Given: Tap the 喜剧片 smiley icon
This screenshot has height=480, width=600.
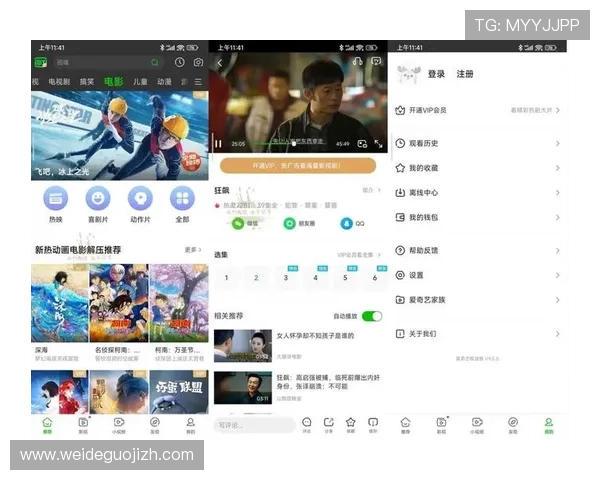Looking at the screenshot, I should pyautogui.click(x=98, y=198).
